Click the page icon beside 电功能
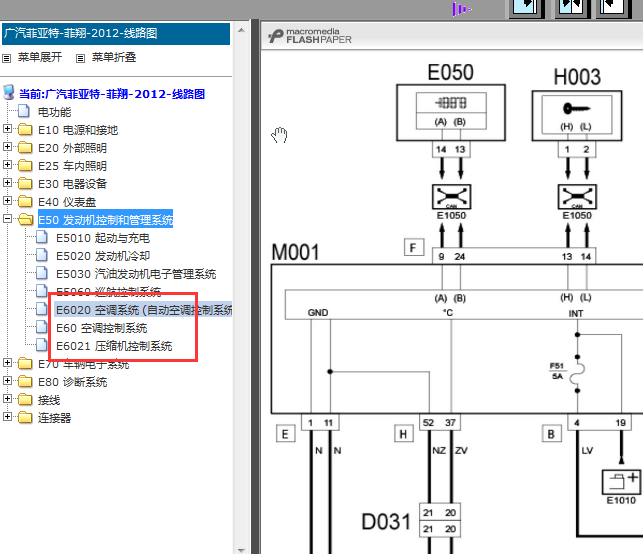The height and width of the screenshot is (554, 643). 24,111
